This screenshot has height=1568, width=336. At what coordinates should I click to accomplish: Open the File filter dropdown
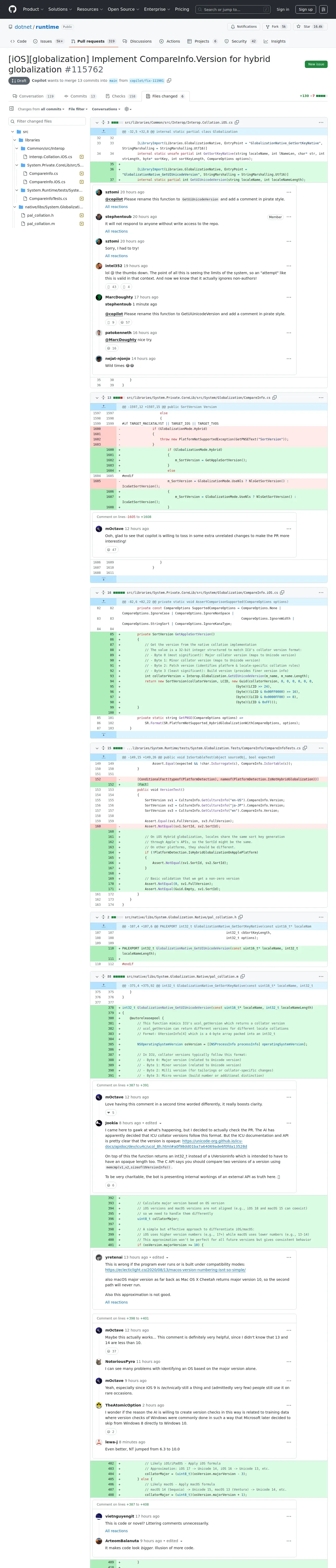[78, 109]
